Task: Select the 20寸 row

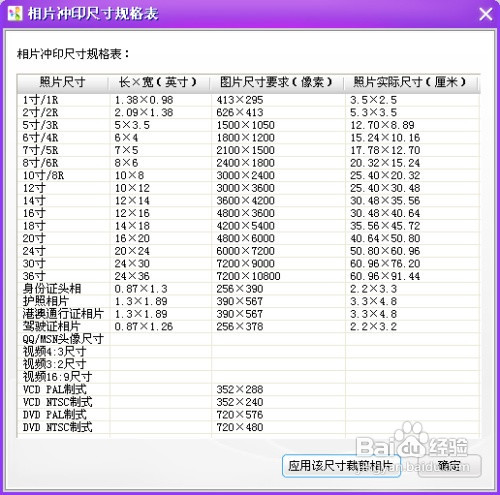Action: (248, 238)
